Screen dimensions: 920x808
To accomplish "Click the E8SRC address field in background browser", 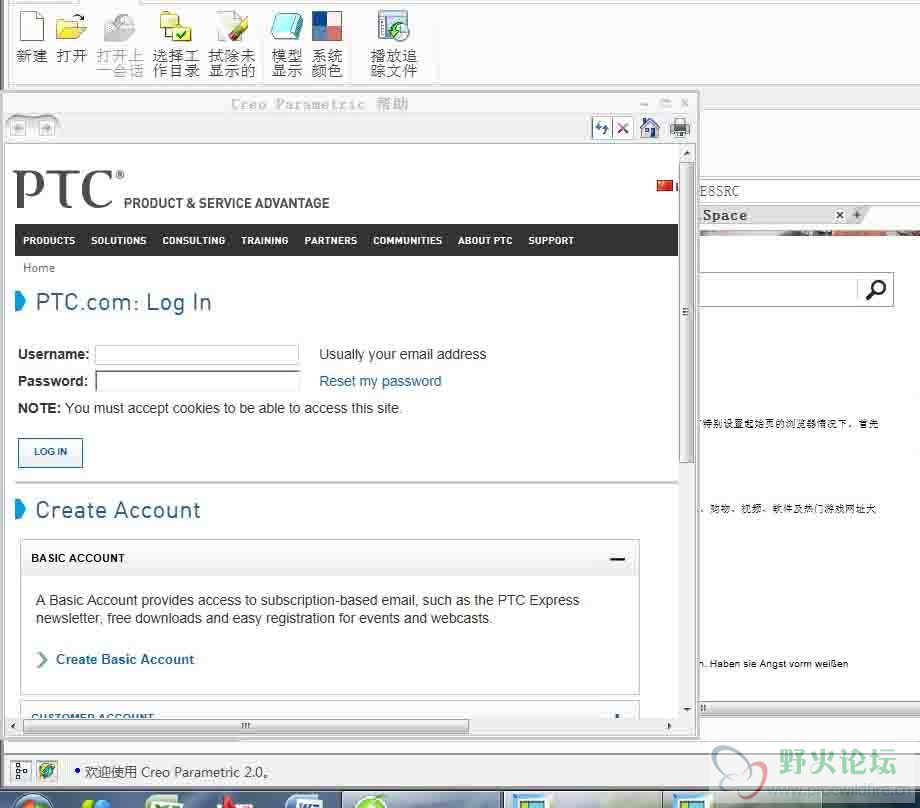I will pos(809,191).
